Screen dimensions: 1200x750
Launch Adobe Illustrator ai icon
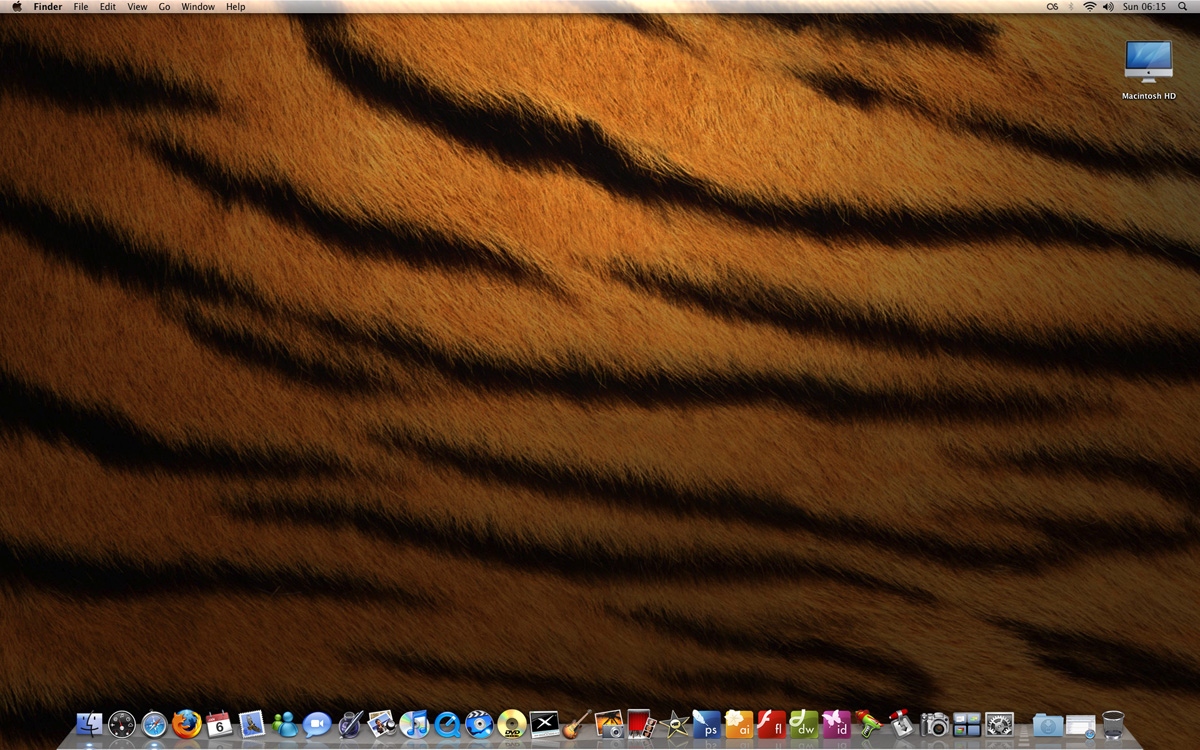click(739, 724)
